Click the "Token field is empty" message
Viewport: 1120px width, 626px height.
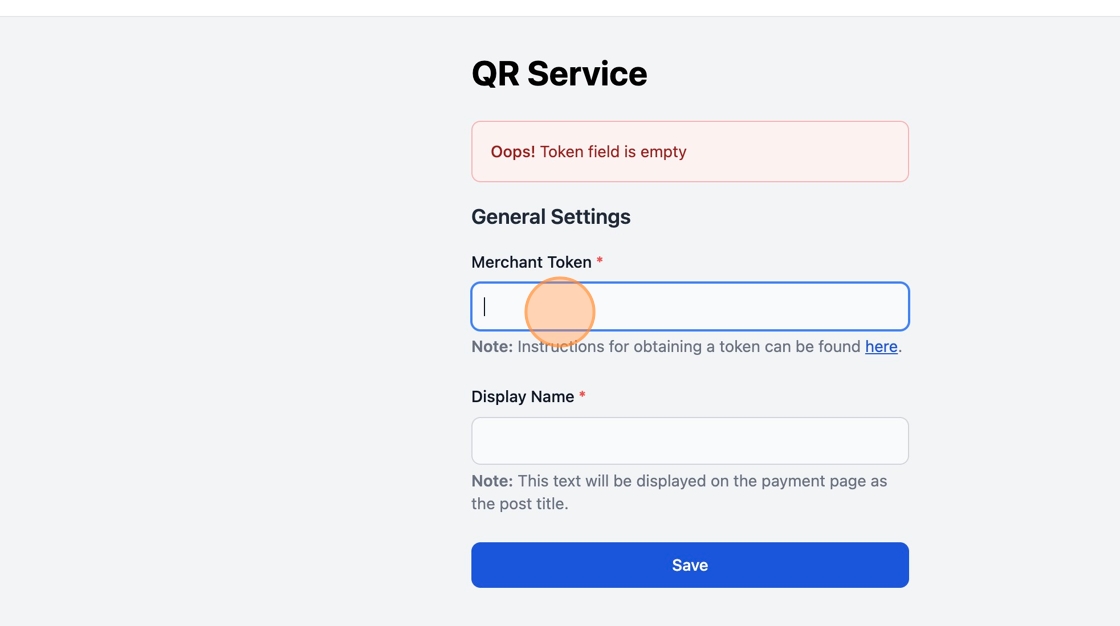pyautogui.click(x=613, y=152)
